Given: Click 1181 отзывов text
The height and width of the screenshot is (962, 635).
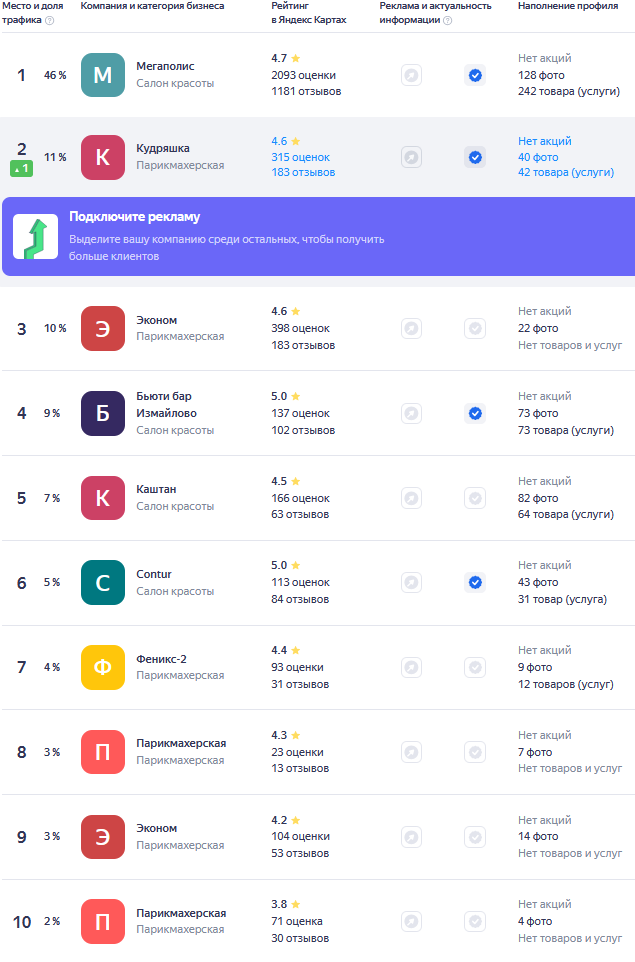Looking at the screenshot, I should (x=306, y=91).
